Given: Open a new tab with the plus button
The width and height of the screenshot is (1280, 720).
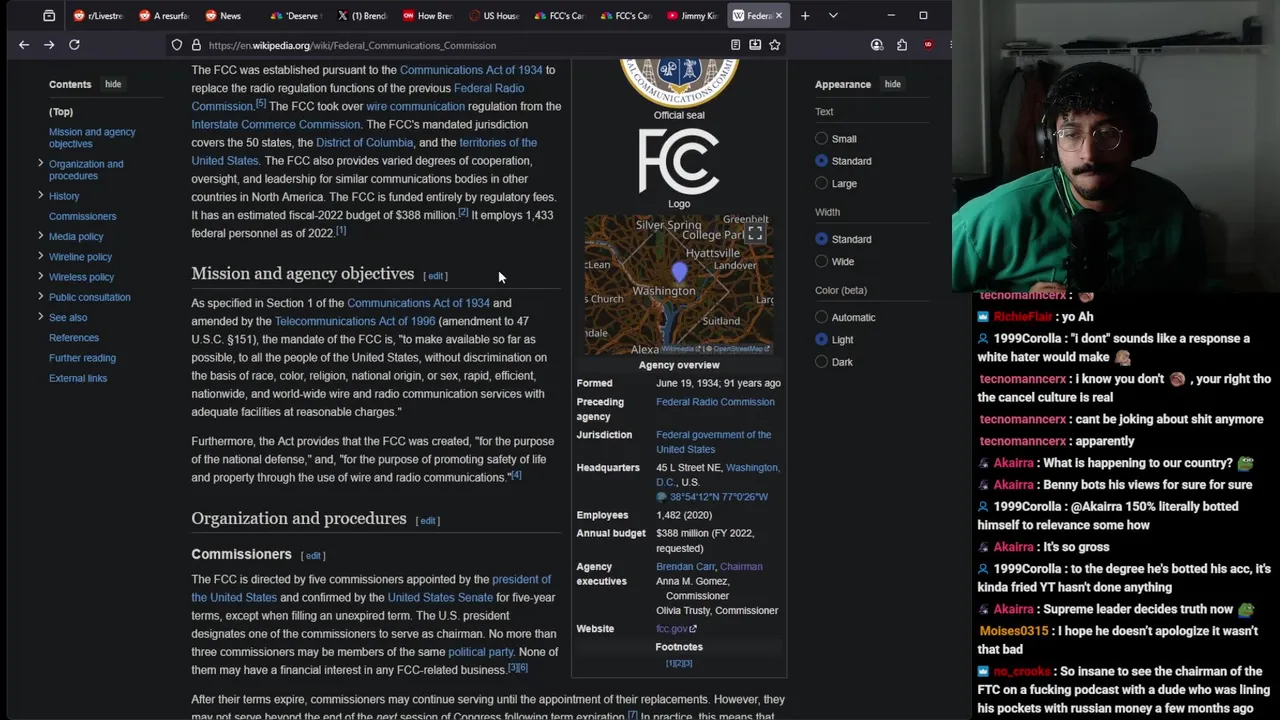Looking at the screenshot, I should point(805,16).
